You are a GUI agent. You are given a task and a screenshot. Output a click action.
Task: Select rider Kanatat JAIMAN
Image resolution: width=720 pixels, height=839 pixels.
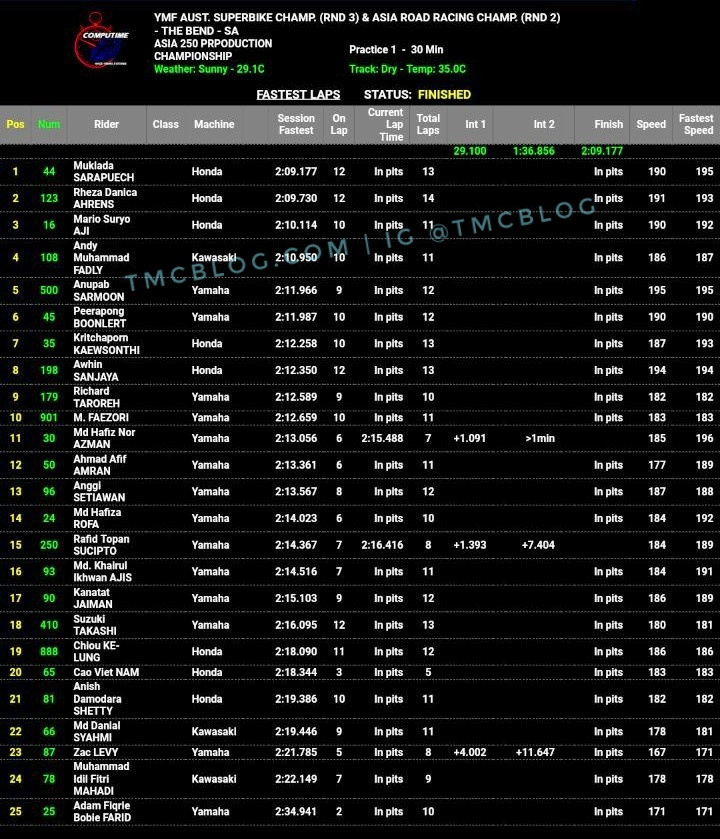tap(93, 598)
